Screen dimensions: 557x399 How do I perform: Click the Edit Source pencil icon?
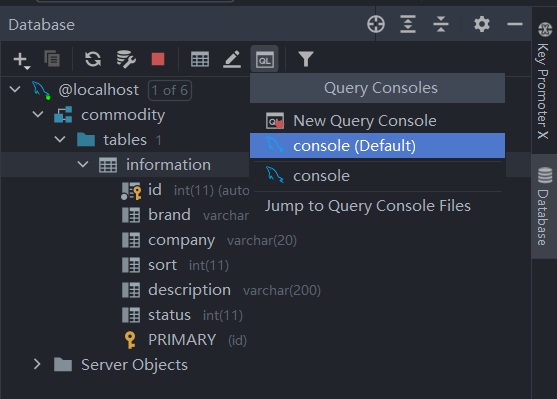coord(232,59)
